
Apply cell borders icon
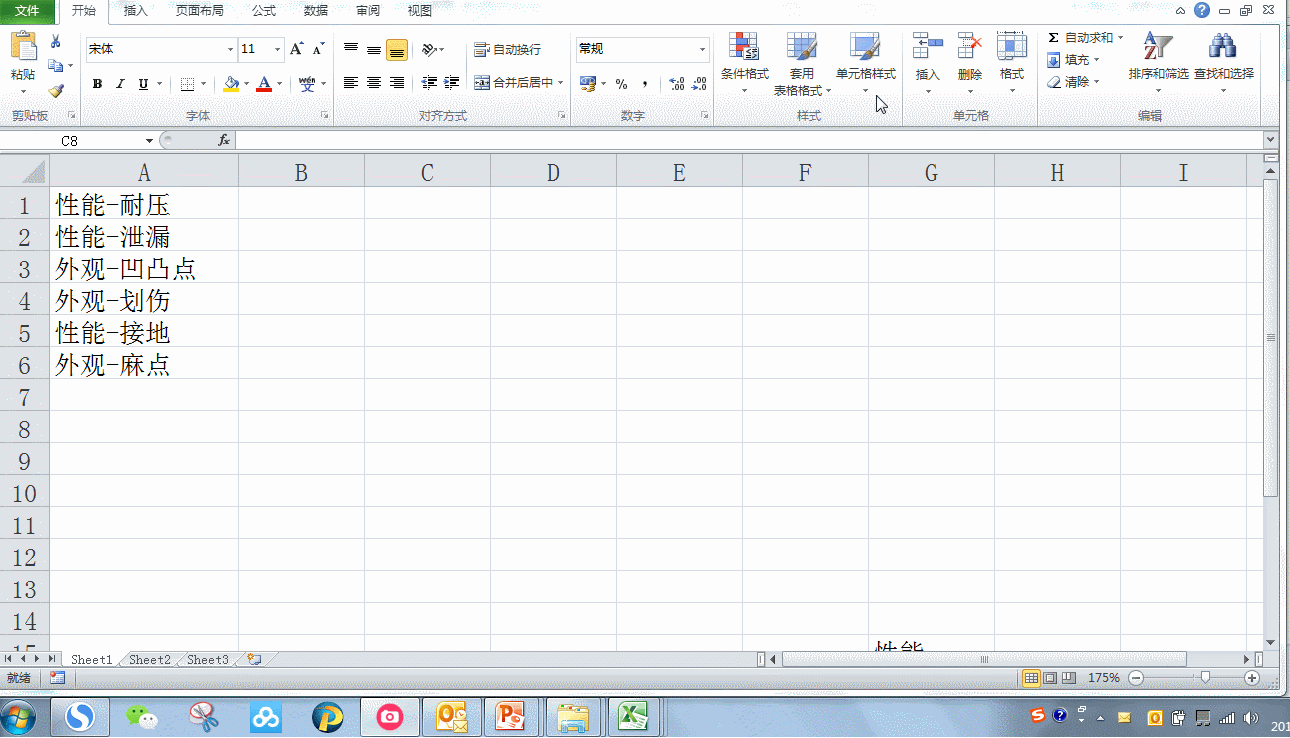pyautogui.click(x=187, y=84)
